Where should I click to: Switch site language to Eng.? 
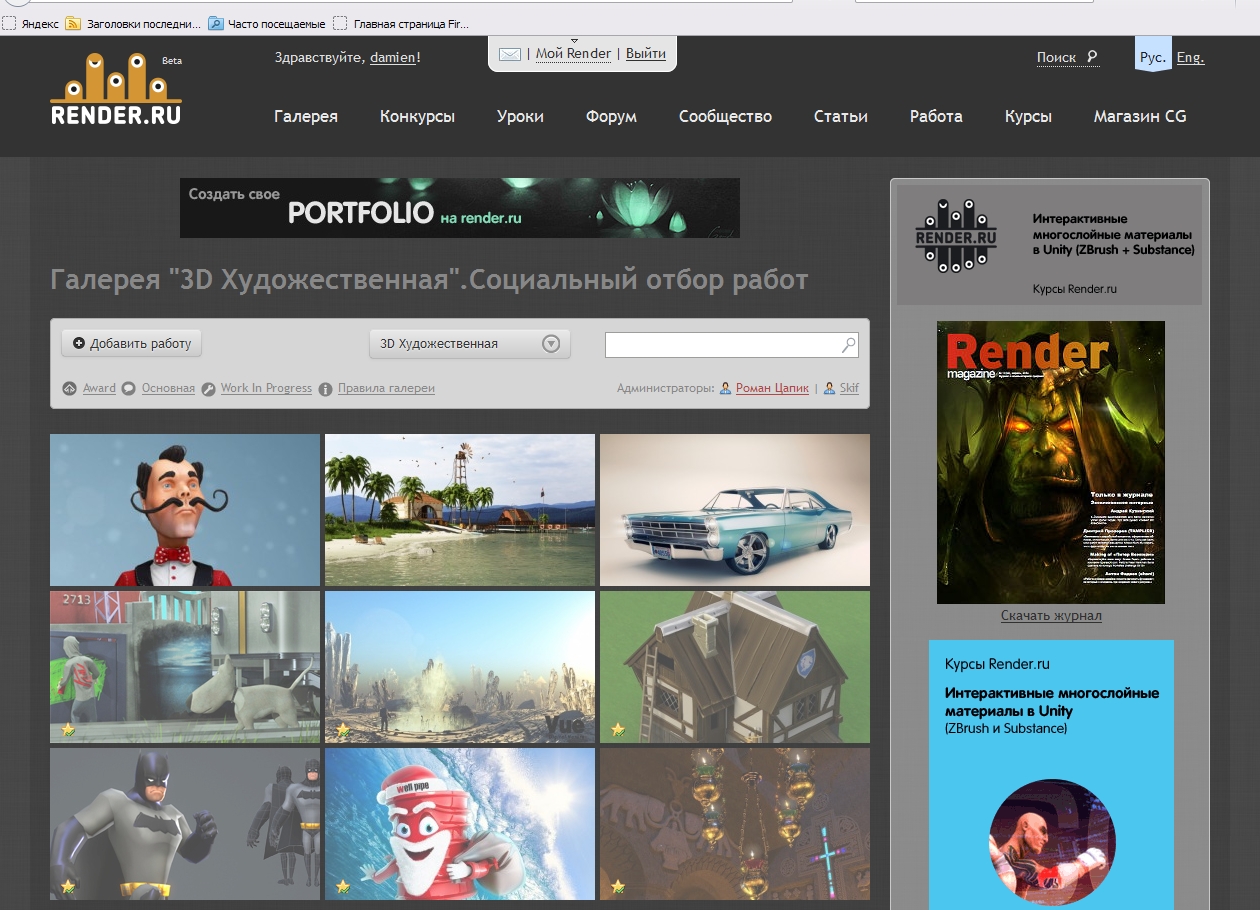point(1190,58)
